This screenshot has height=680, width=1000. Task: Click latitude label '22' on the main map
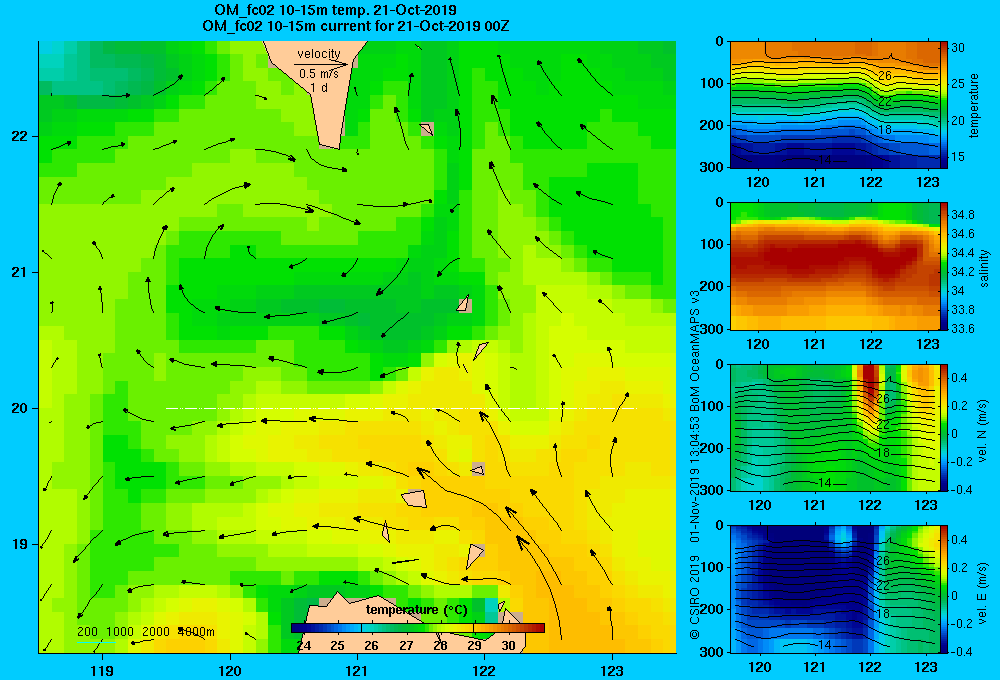click(20, 137)
